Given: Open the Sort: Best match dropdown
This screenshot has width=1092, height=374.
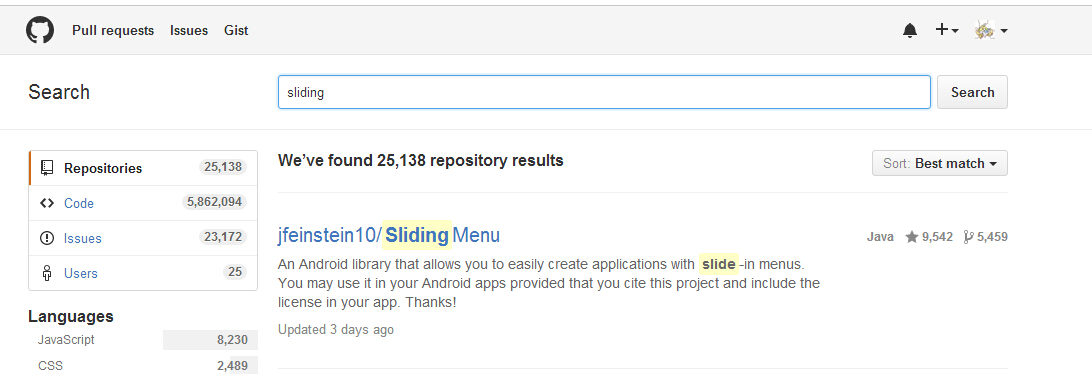Looking at the screenshot, I should [x=939, y=164].
